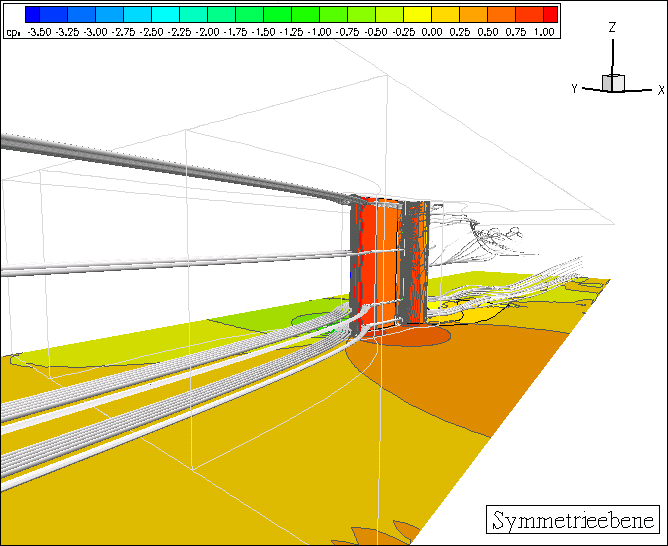Click the Symmetrieebene label box
The width and height of the screenshot is (668, 546).
(x=573, y=520)
